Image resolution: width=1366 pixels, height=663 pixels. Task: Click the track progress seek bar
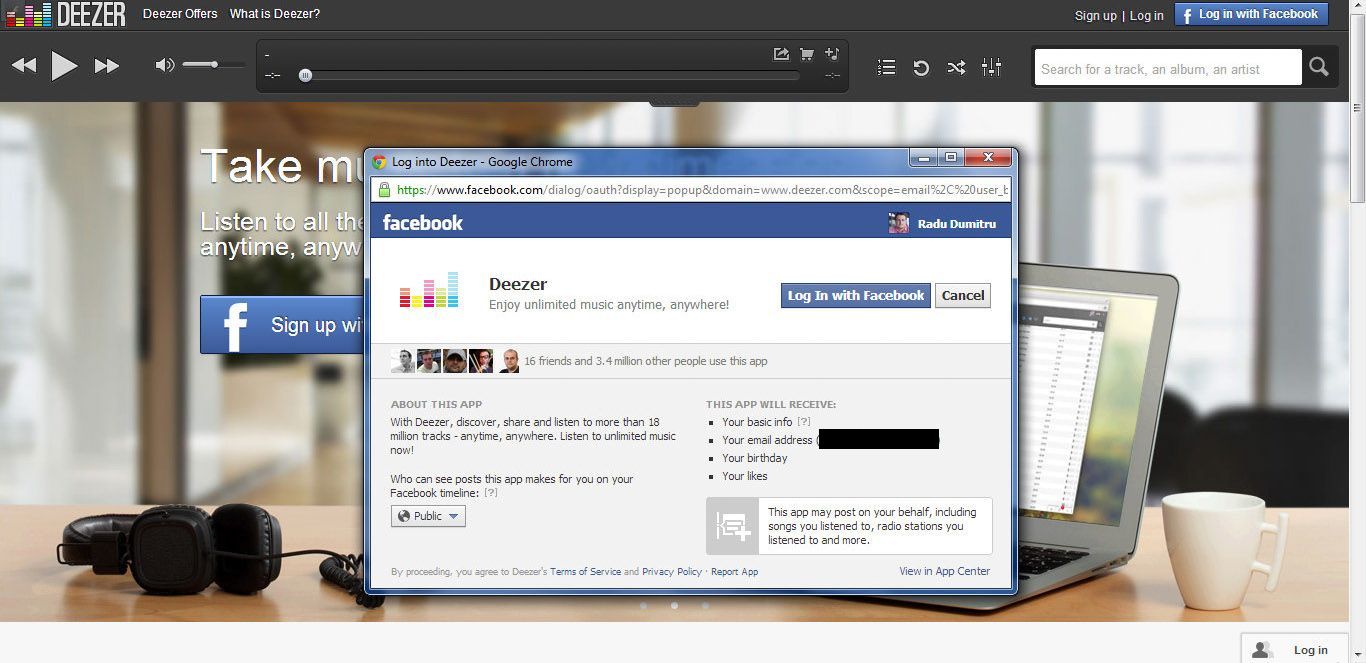[552, 75]
